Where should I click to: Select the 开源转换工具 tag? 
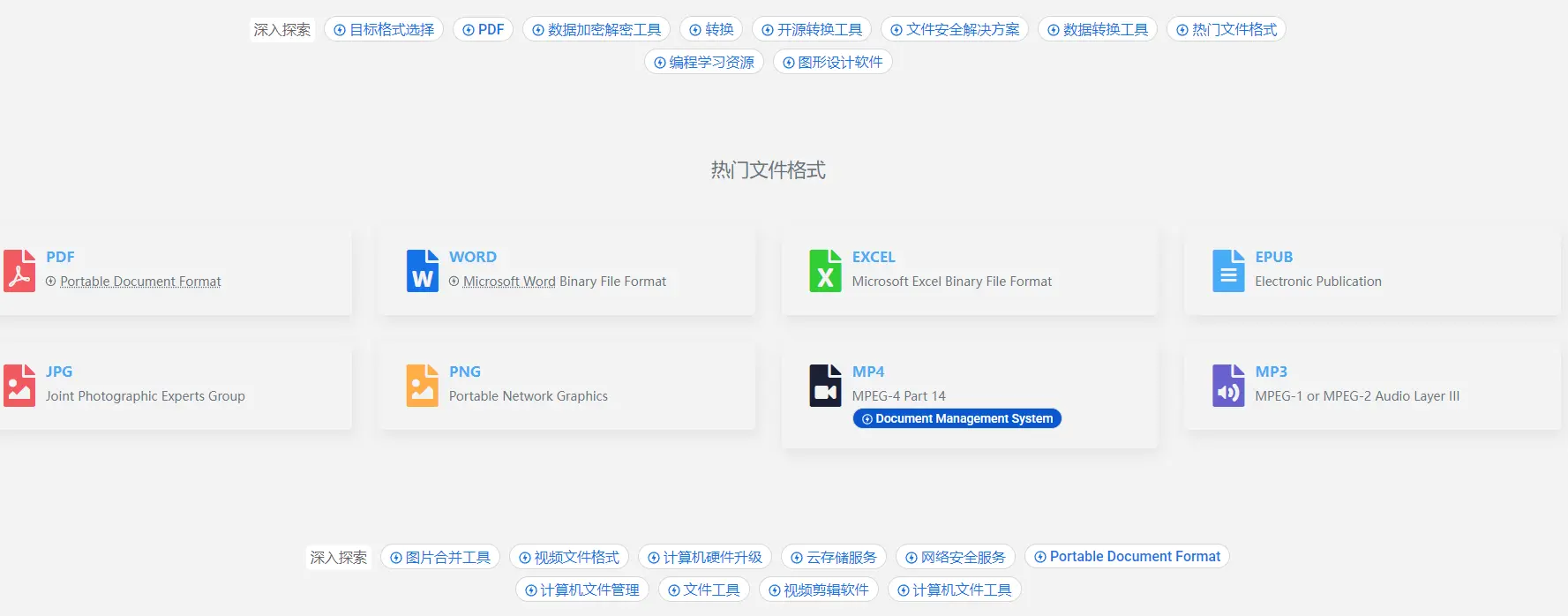(x=812, y=29)
